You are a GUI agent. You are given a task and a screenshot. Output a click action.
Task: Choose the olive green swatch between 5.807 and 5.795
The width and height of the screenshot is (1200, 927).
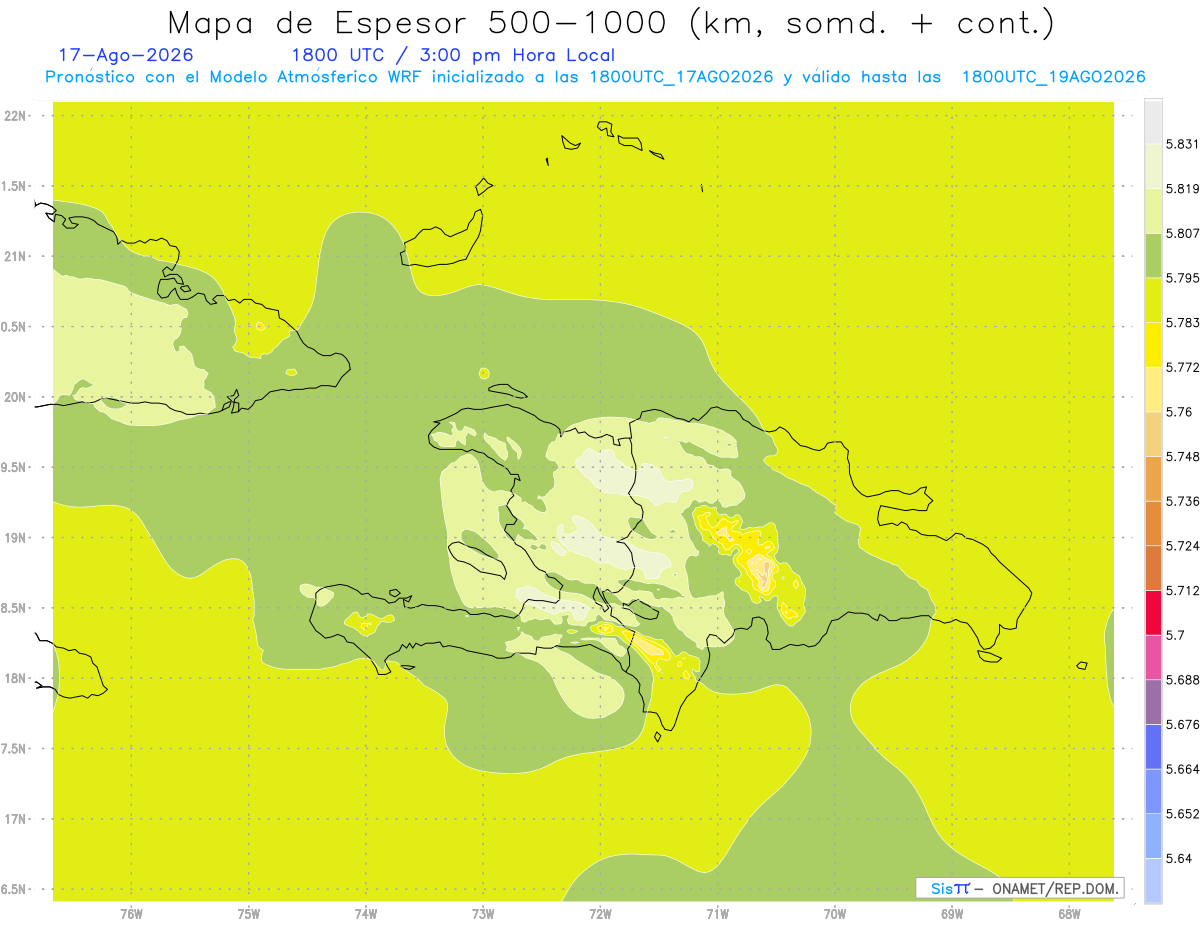pos(1153,255)
